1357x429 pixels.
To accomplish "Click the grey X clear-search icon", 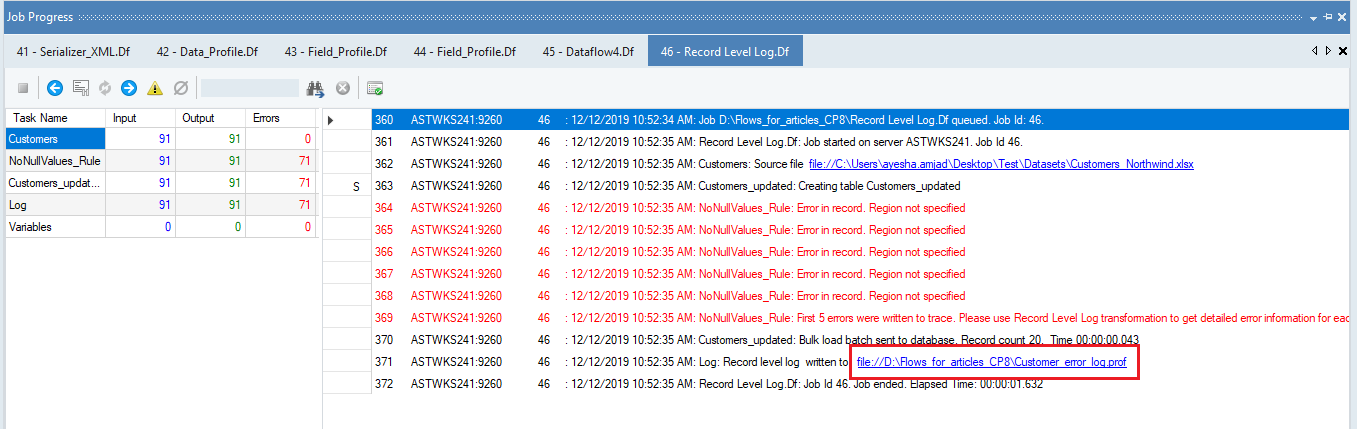I will click(x=342, y=88).
